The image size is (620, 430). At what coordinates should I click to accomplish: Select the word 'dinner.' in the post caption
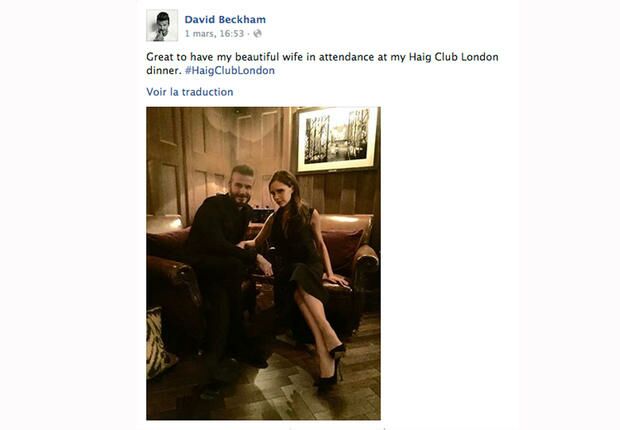coord(164,70)
